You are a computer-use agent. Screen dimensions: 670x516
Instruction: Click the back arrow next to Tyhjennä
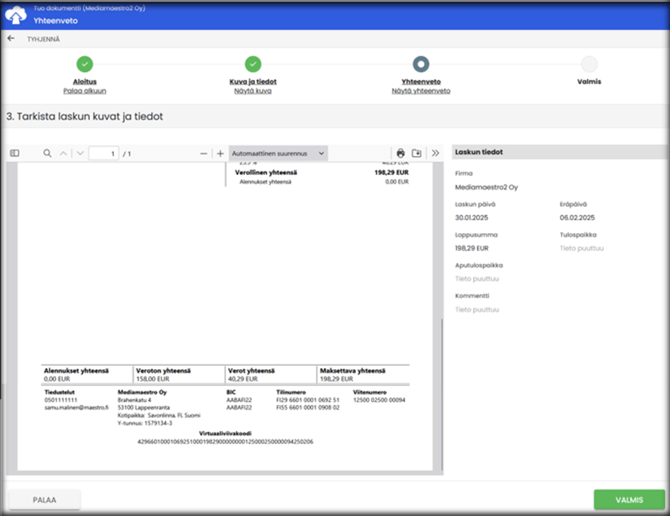11,39
